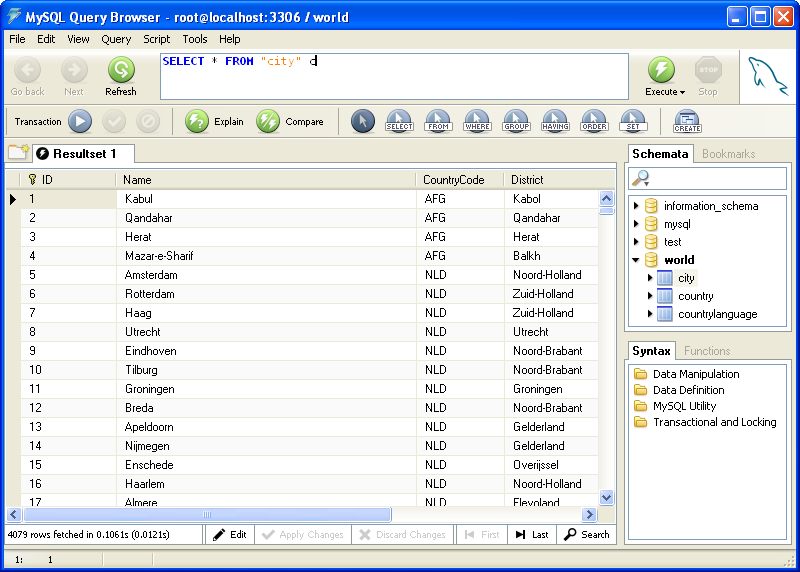800x572 pixels.
Task: Click the CREATE table tool icon
Action: [687, 122]
